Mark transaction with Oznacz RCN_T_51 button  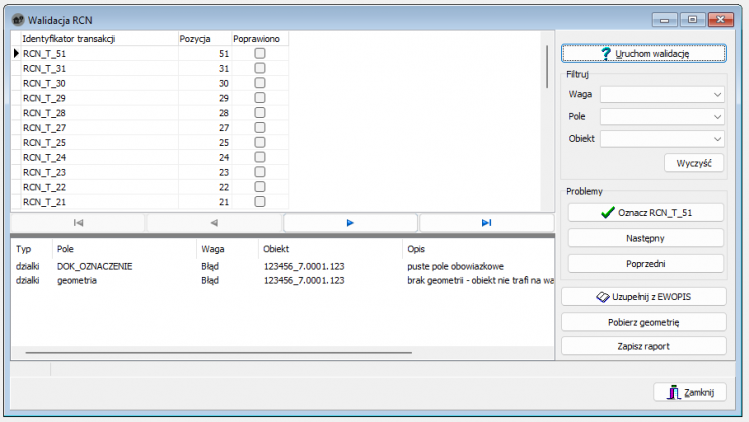pyautogui.click(x=645, y=213)
